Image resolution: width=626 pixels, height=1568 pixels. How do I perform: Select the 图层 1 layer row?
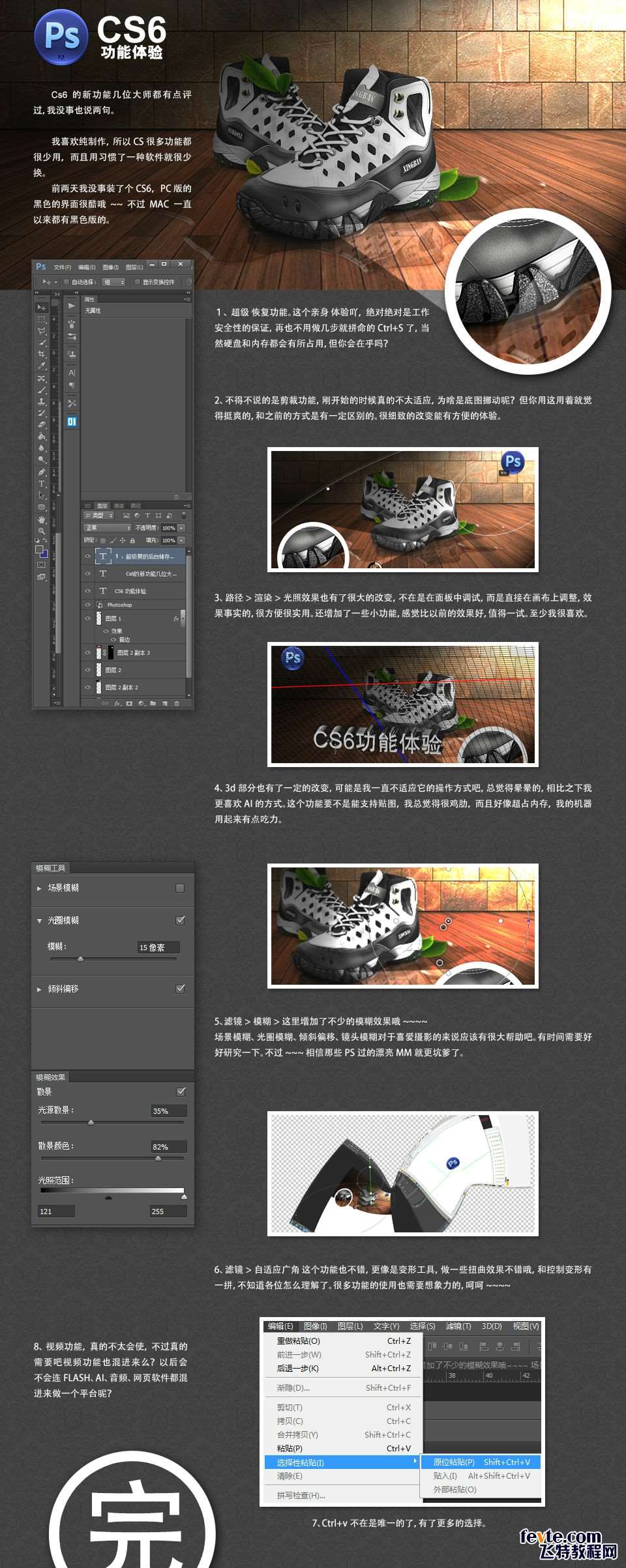click(136, 618)
